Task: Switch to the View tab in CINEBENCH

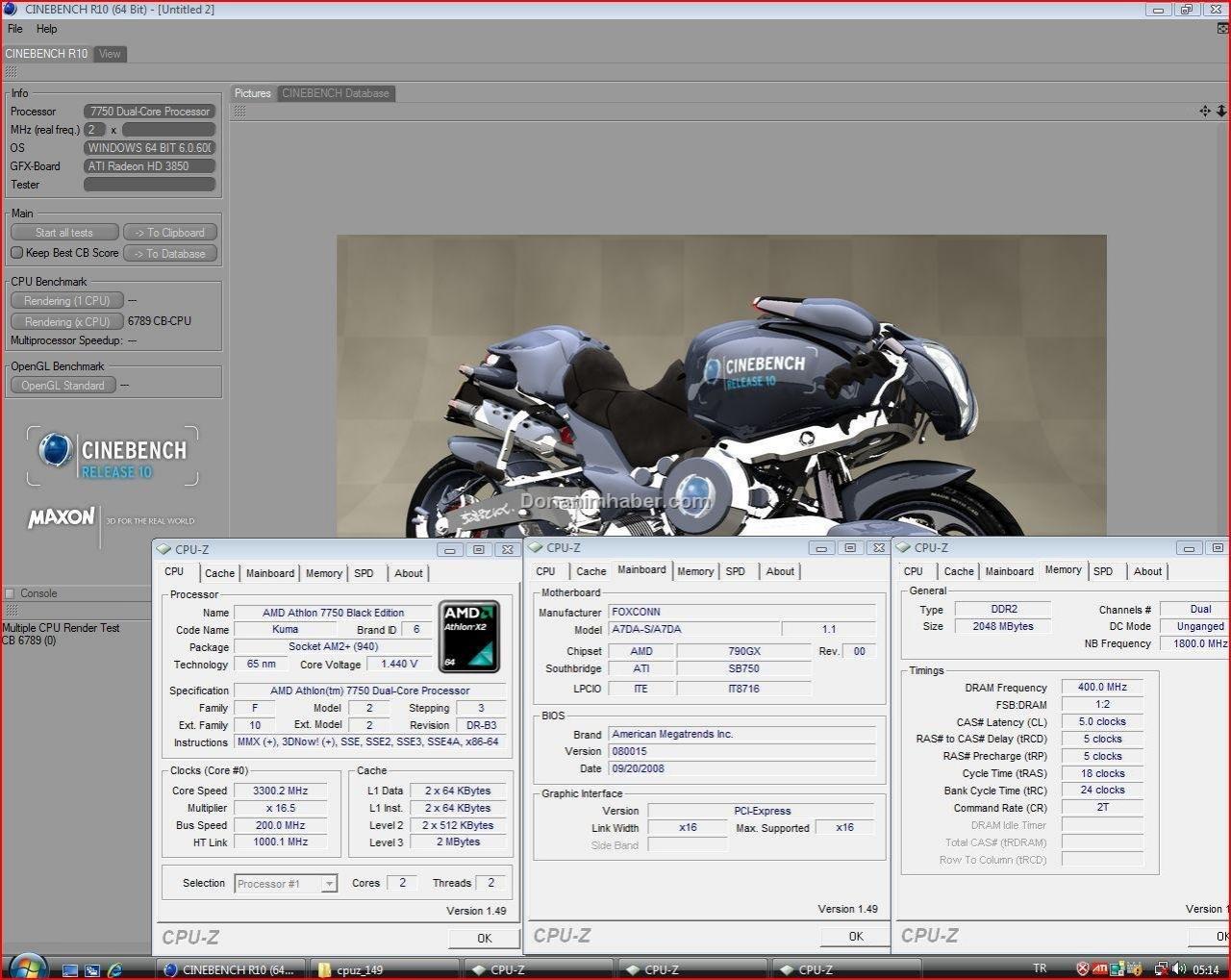Action: pos(110,54)
